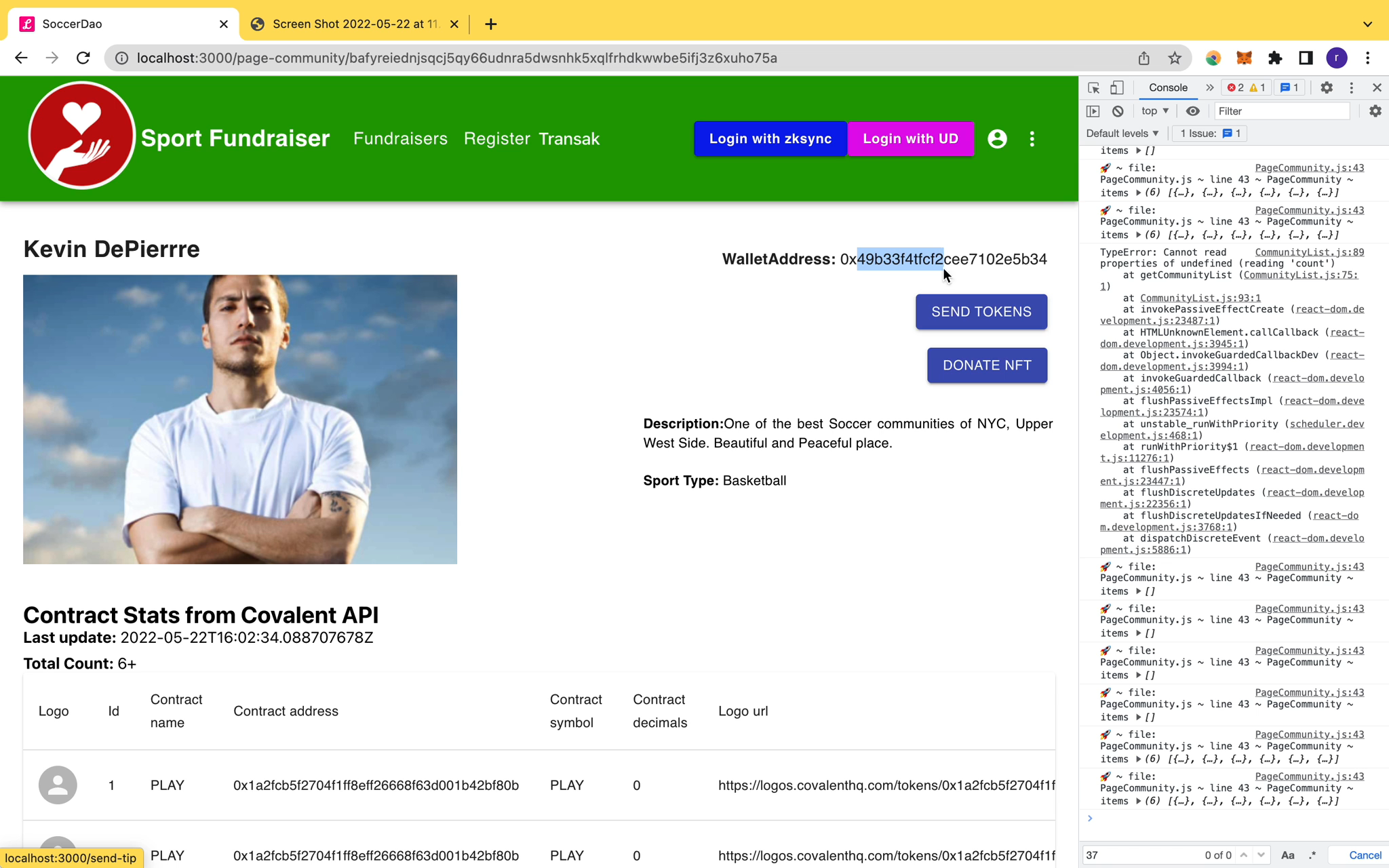Share this page via the share icon

(1143, 58)
